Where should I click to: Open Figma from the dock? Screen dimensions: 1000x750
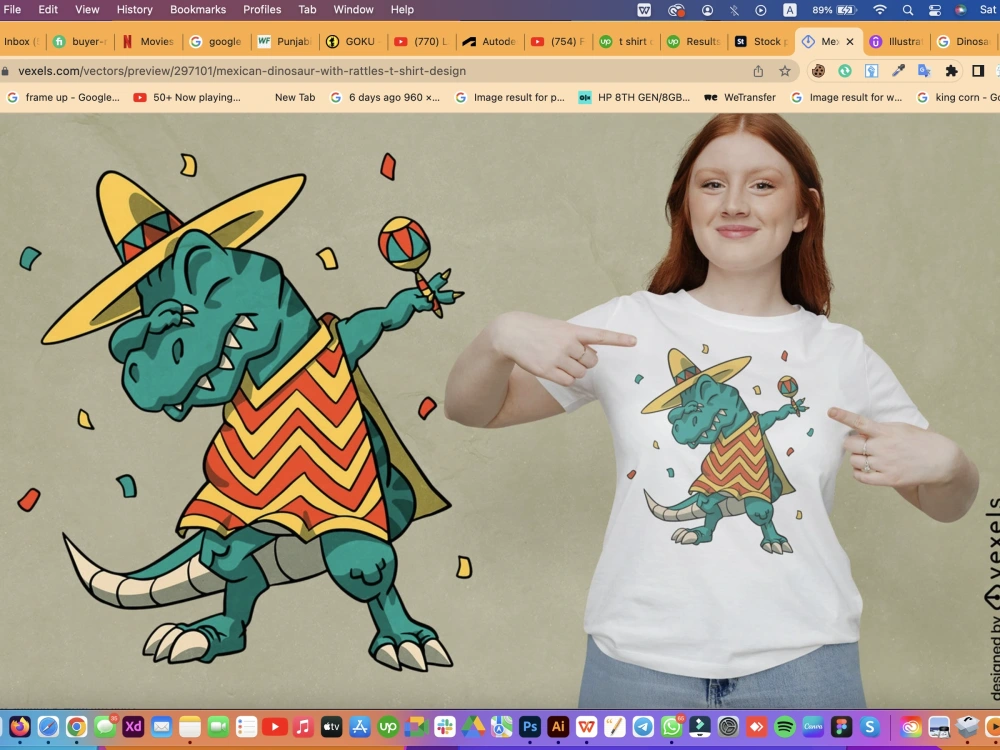pyautogui.click(x=841, y=726)
